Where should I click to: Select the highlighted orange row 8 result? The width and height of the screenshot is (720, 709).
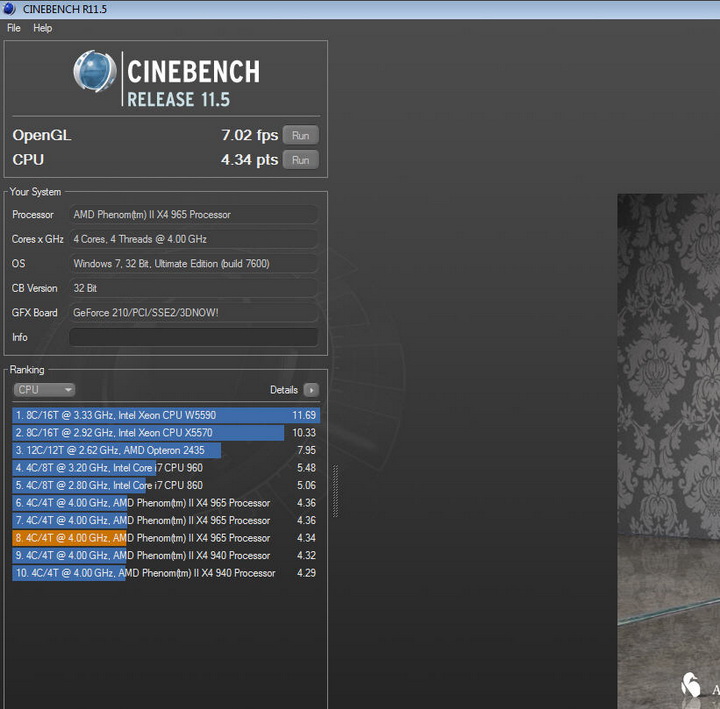click(166, 538)
